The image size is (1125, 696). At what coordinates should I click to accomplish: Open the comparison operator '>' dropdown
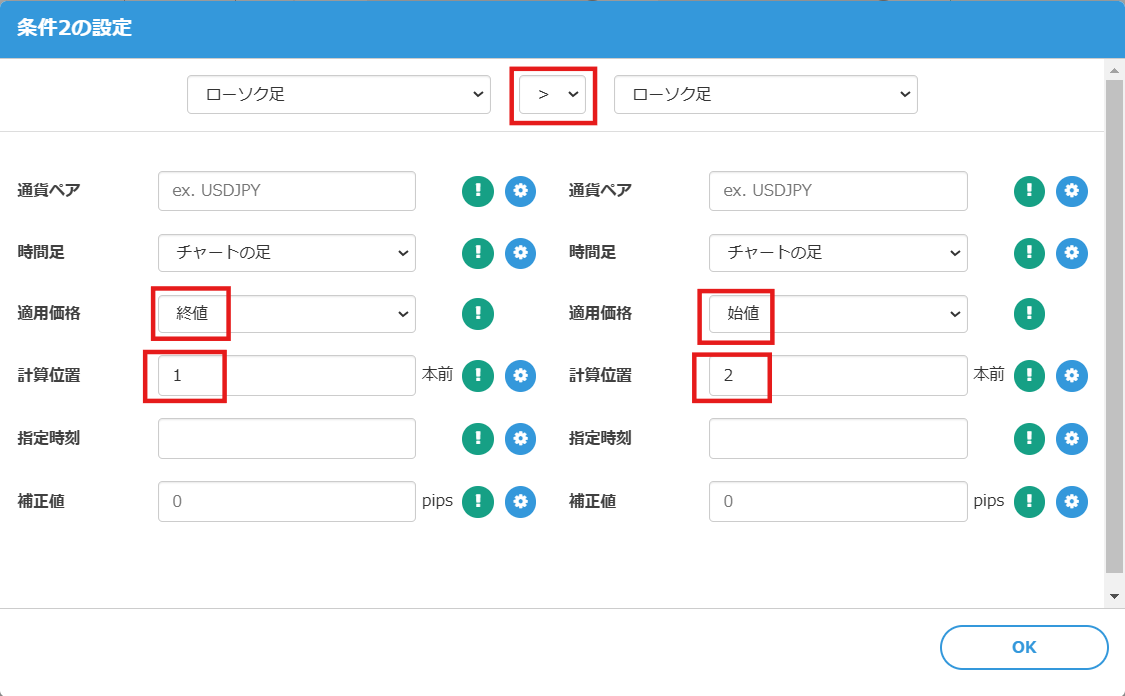pos(553,94)
